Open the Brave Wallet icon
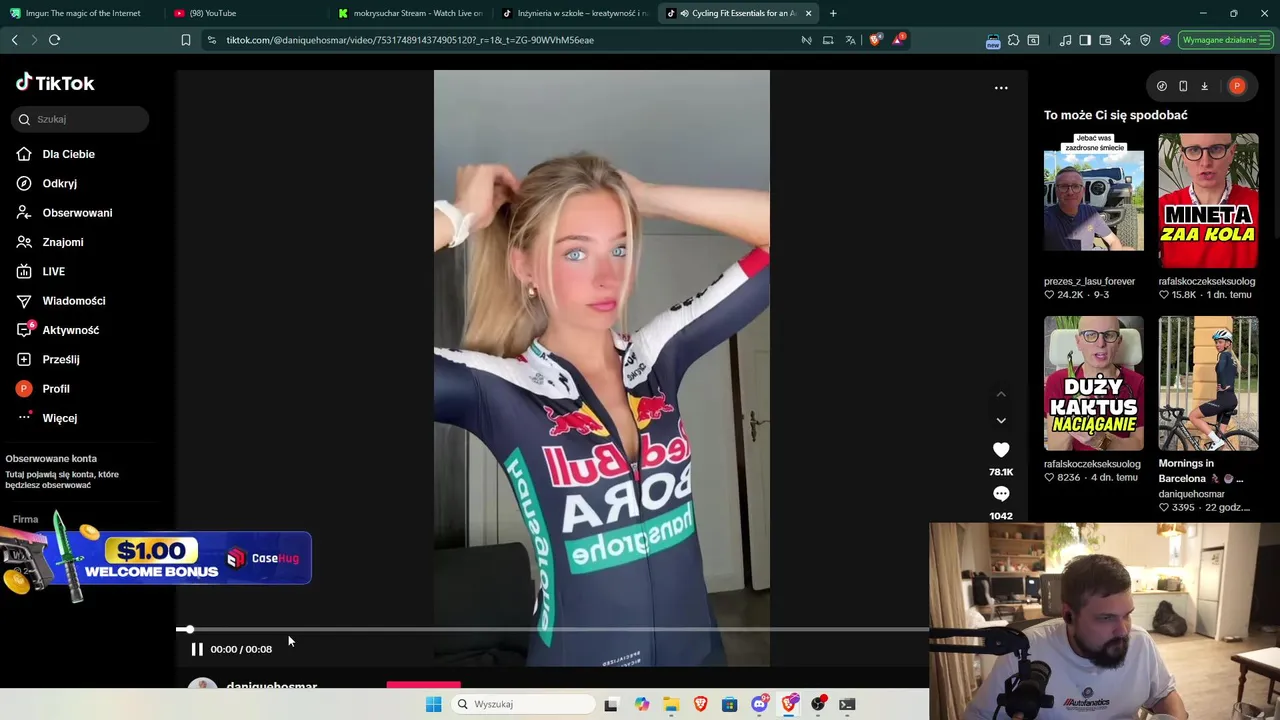Screen dimensions: 1280x720 [x=1105, y=40]
